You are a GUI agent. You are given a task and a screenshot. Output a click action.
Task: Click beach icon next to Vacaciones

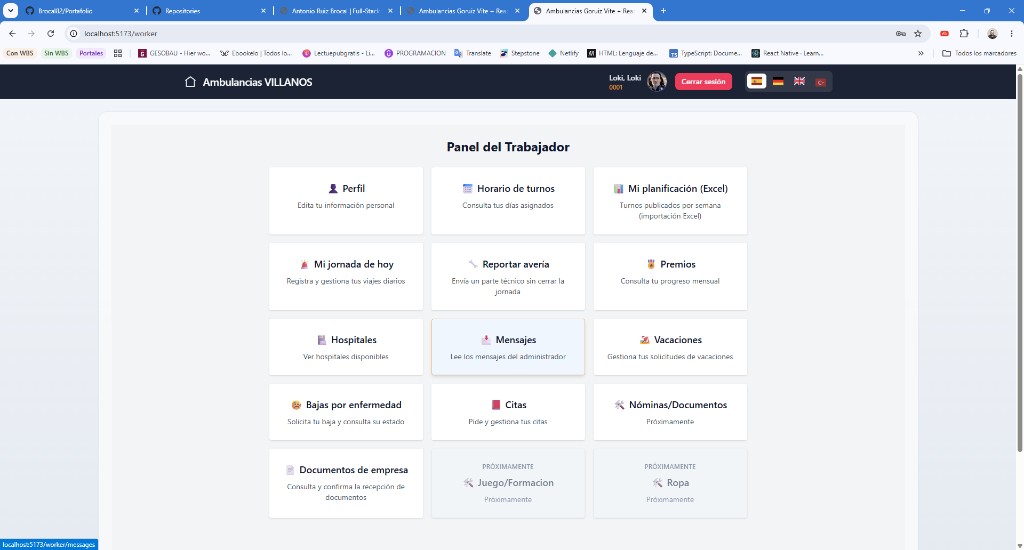[x=645, y=340]
